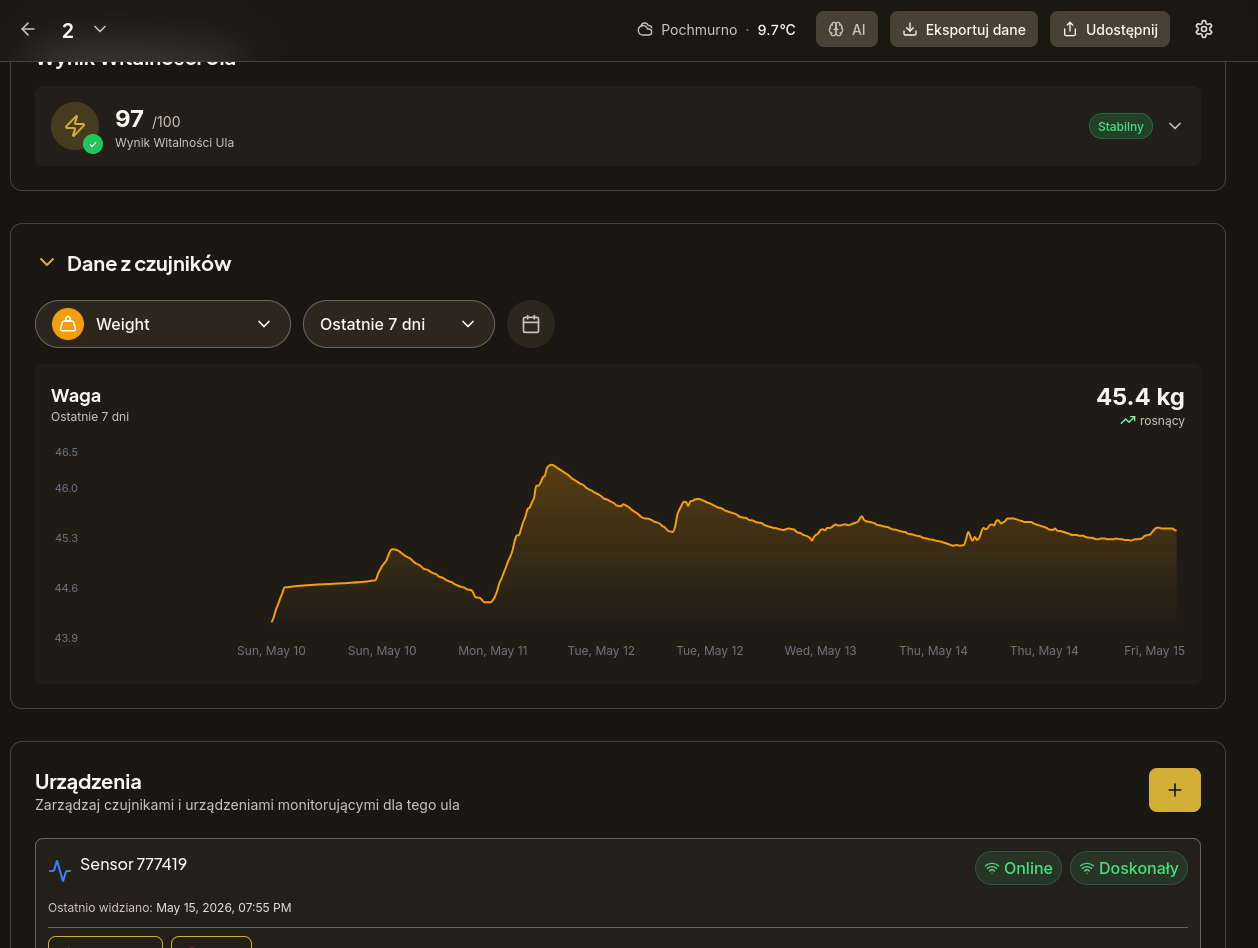Click the 45.4 kg value

(1140, 397)
